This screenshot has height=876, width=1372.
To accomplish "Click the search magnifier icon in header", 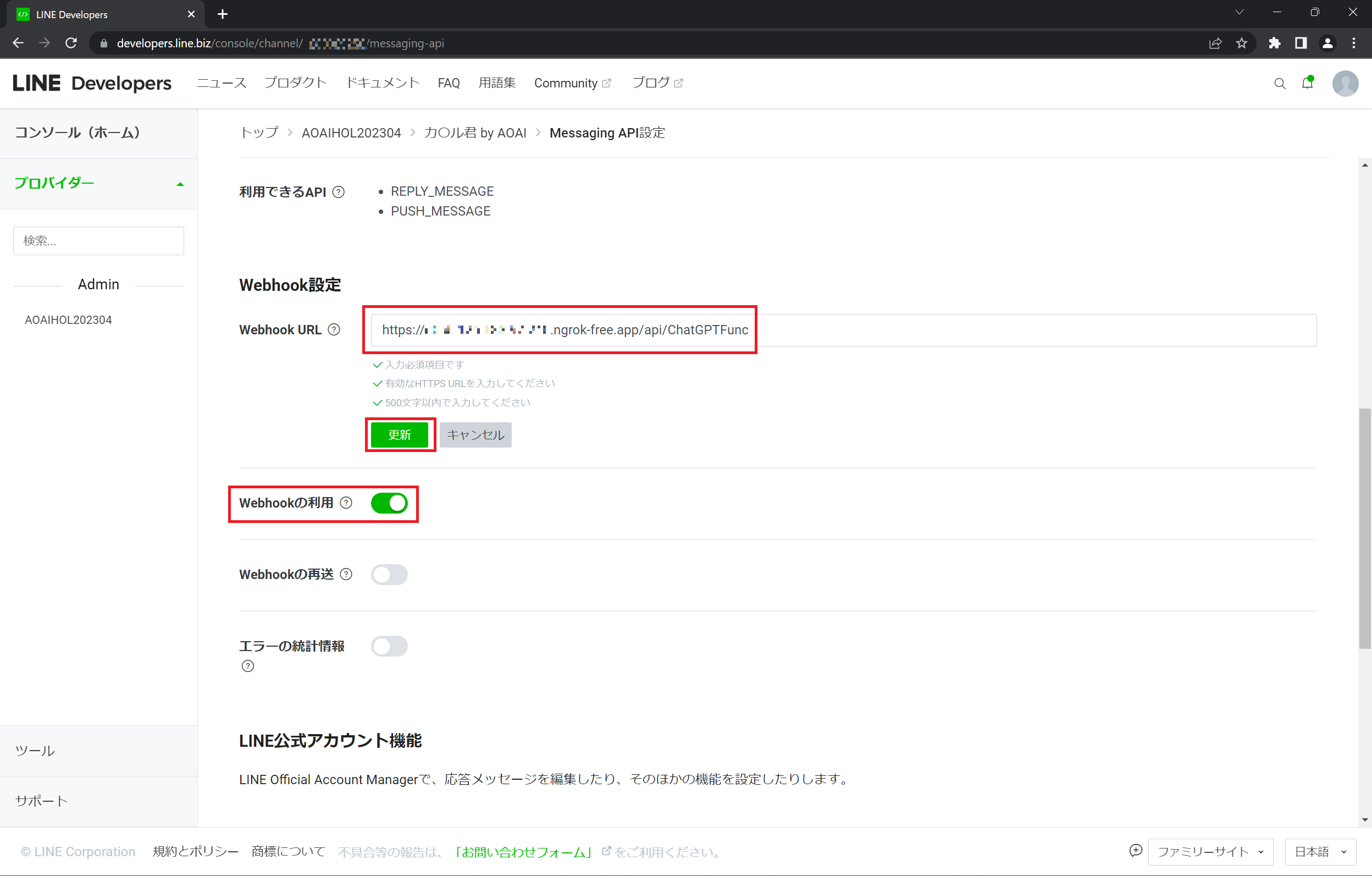I will 1280,83.
